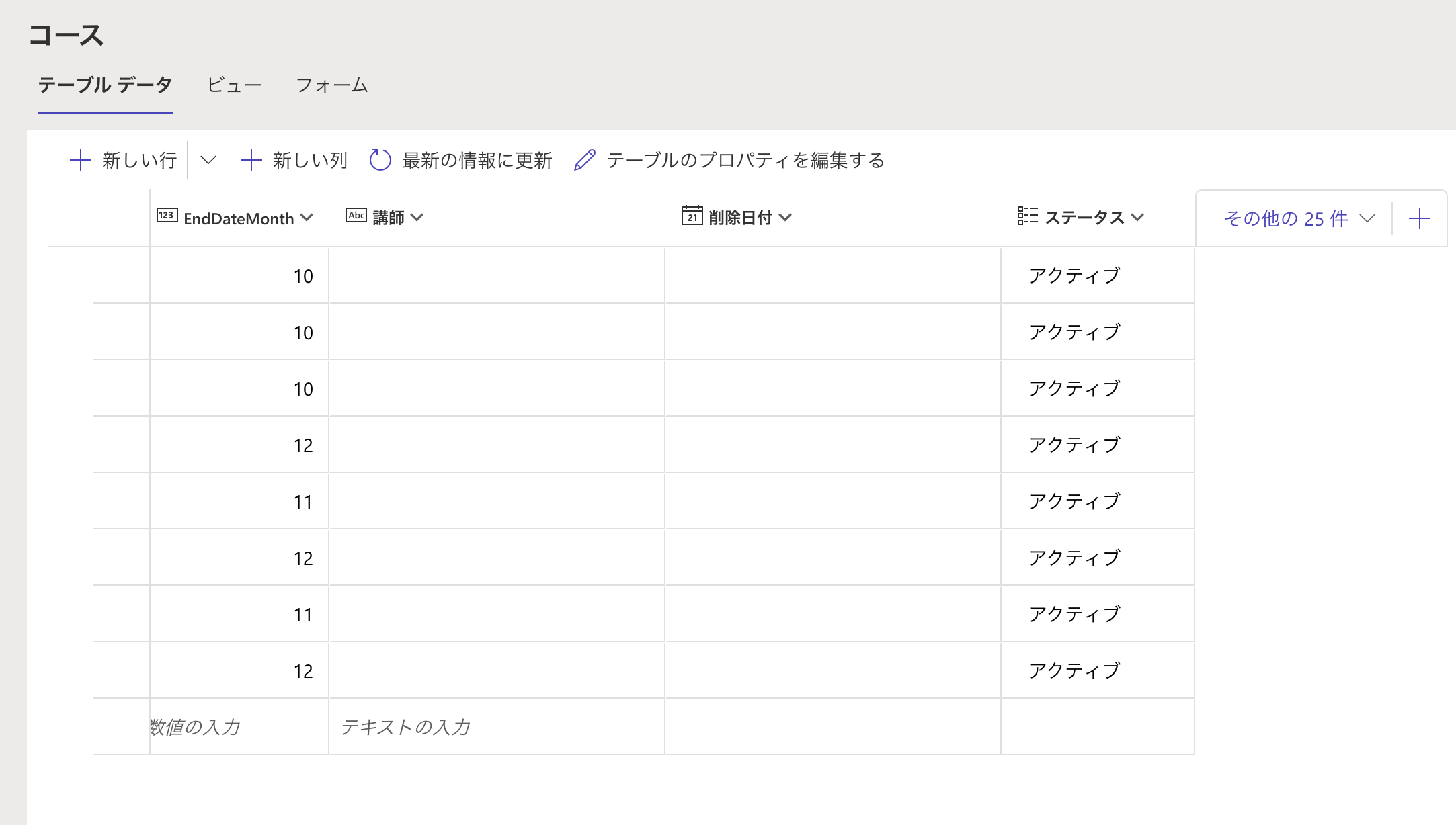Click the number type icon beside EndDateMonth
The height and width of the screenshot is (825, 1456).
[x=167, y=216]
